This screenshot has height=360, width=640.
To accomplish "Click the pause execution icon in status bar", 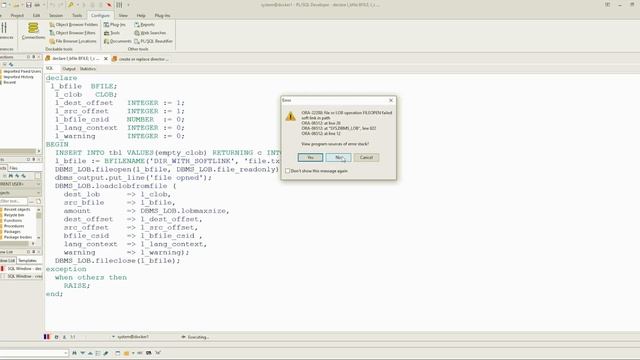I will [x=47, y=337].
